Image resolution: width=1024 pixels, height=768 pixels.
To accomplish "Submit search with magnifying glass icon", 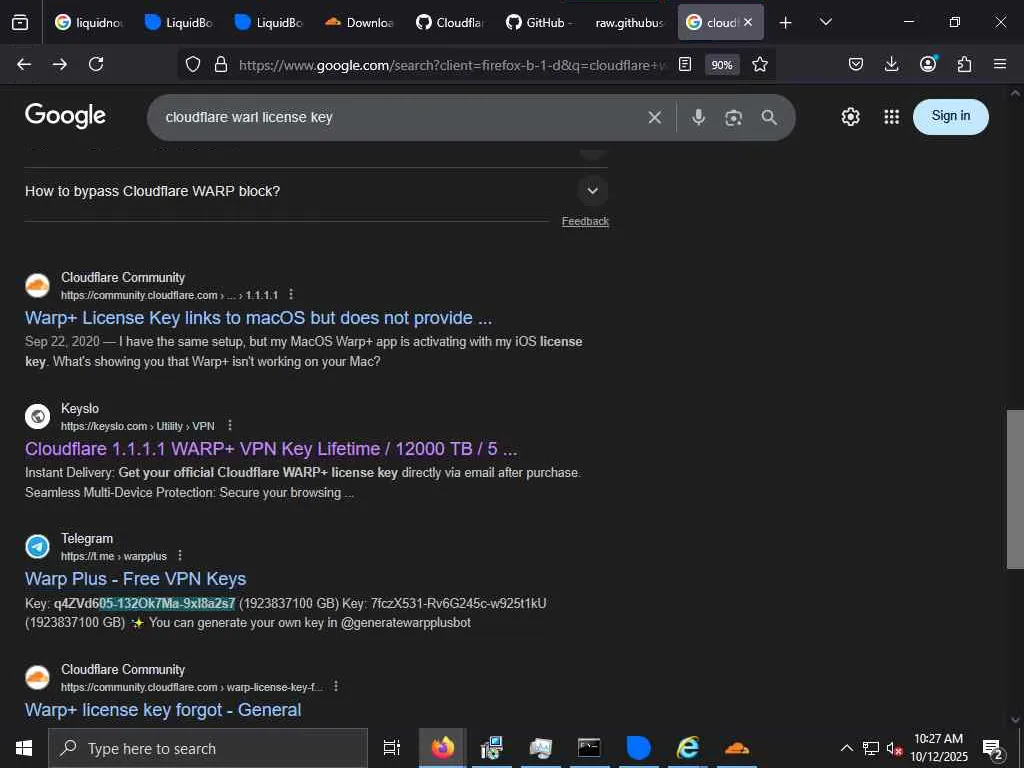I will (769, 118).
